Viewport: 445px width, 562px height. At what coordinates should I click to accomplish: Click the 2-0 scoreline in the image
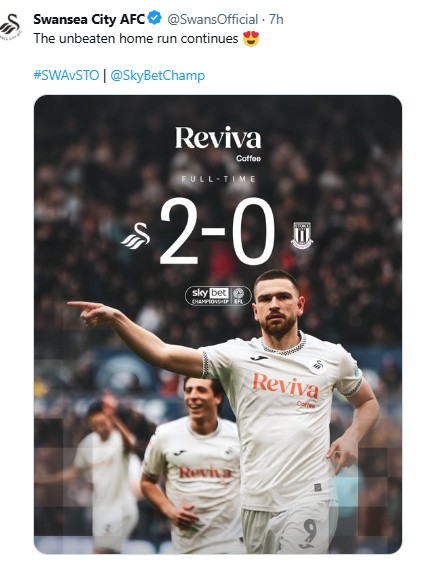(217, 231)
